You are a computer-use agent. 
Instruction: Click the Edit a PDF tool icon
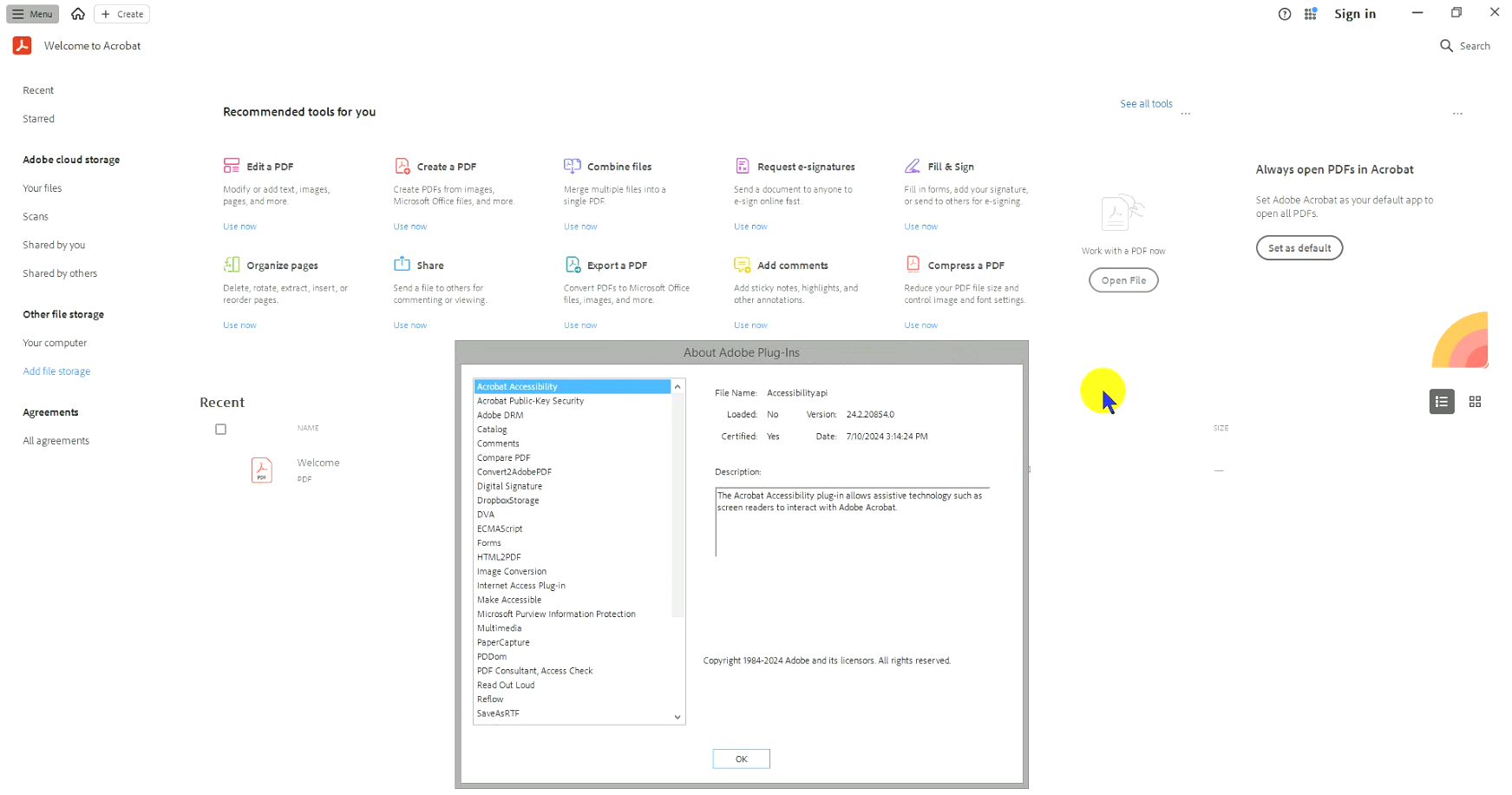[x=231, y=166]
